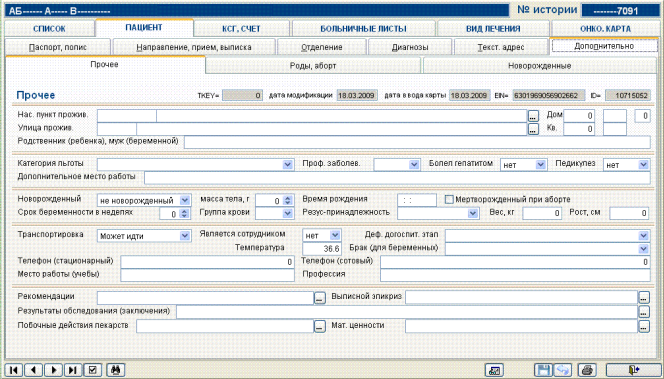Print with the printer icon
The width and height of the screenshot is (664, 379).
587,370
